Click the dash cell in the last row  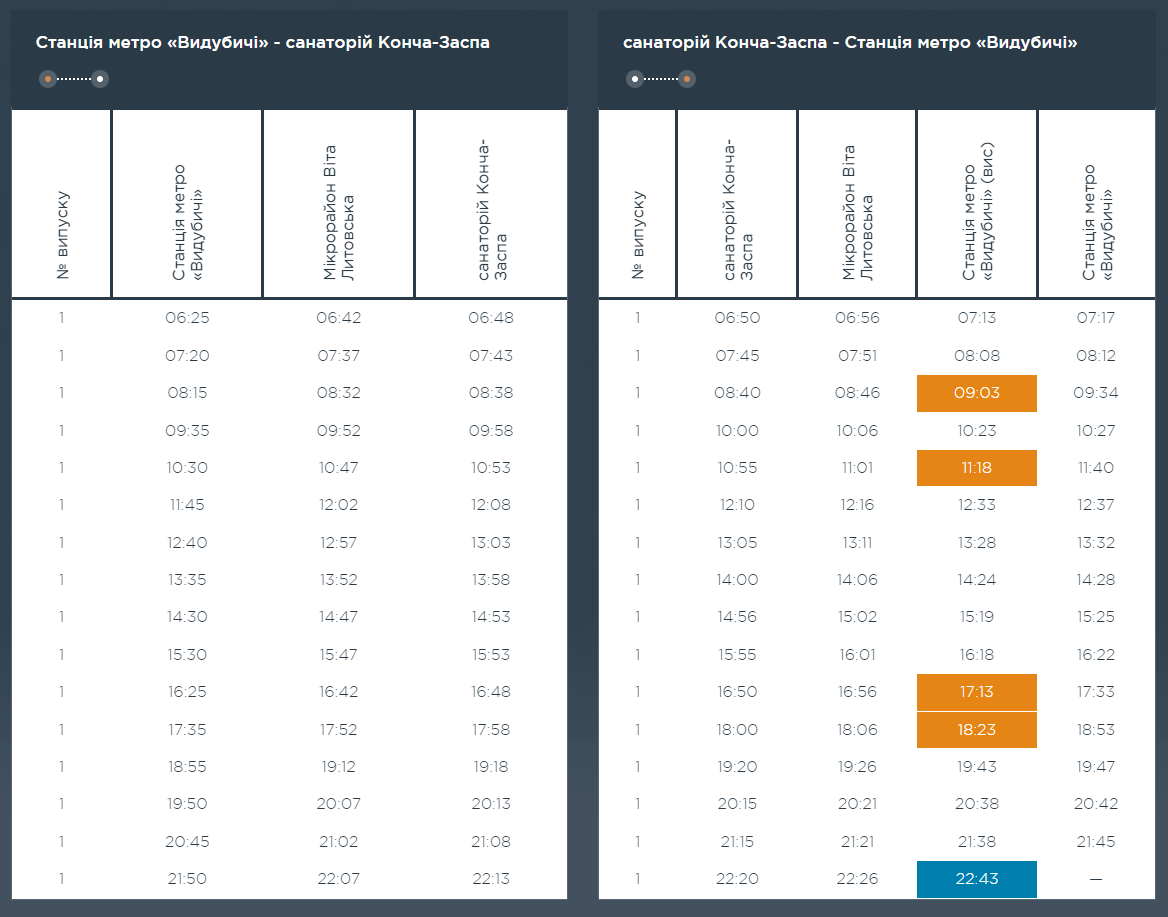pos(1096,879)
